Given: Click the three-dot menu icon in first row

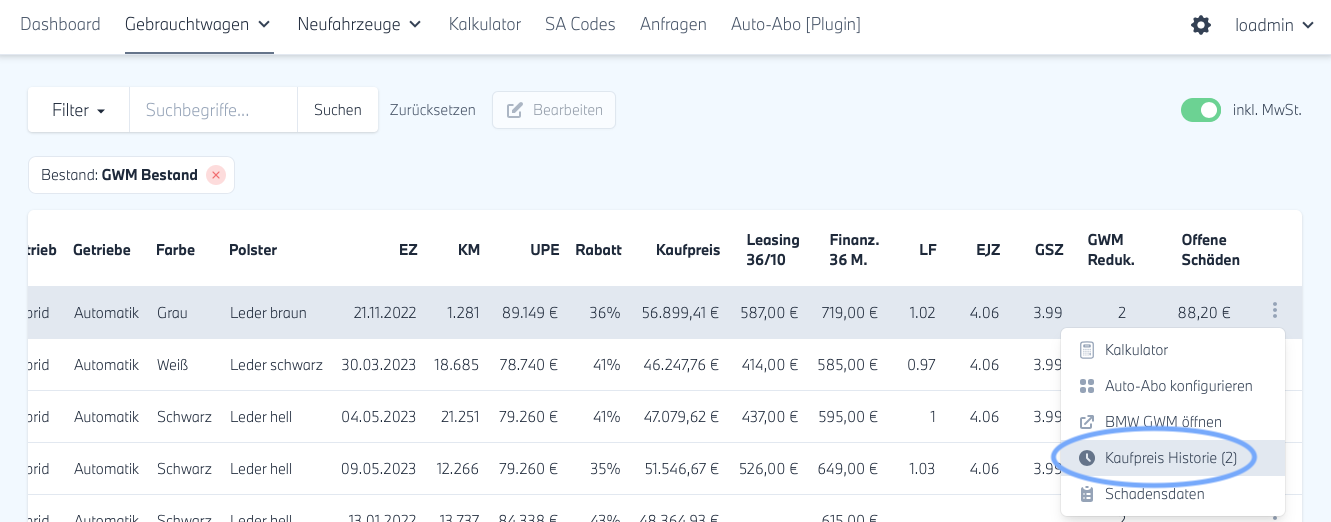Looking at the screenshot, I should pyautogui.click(x=1274, y=311).
